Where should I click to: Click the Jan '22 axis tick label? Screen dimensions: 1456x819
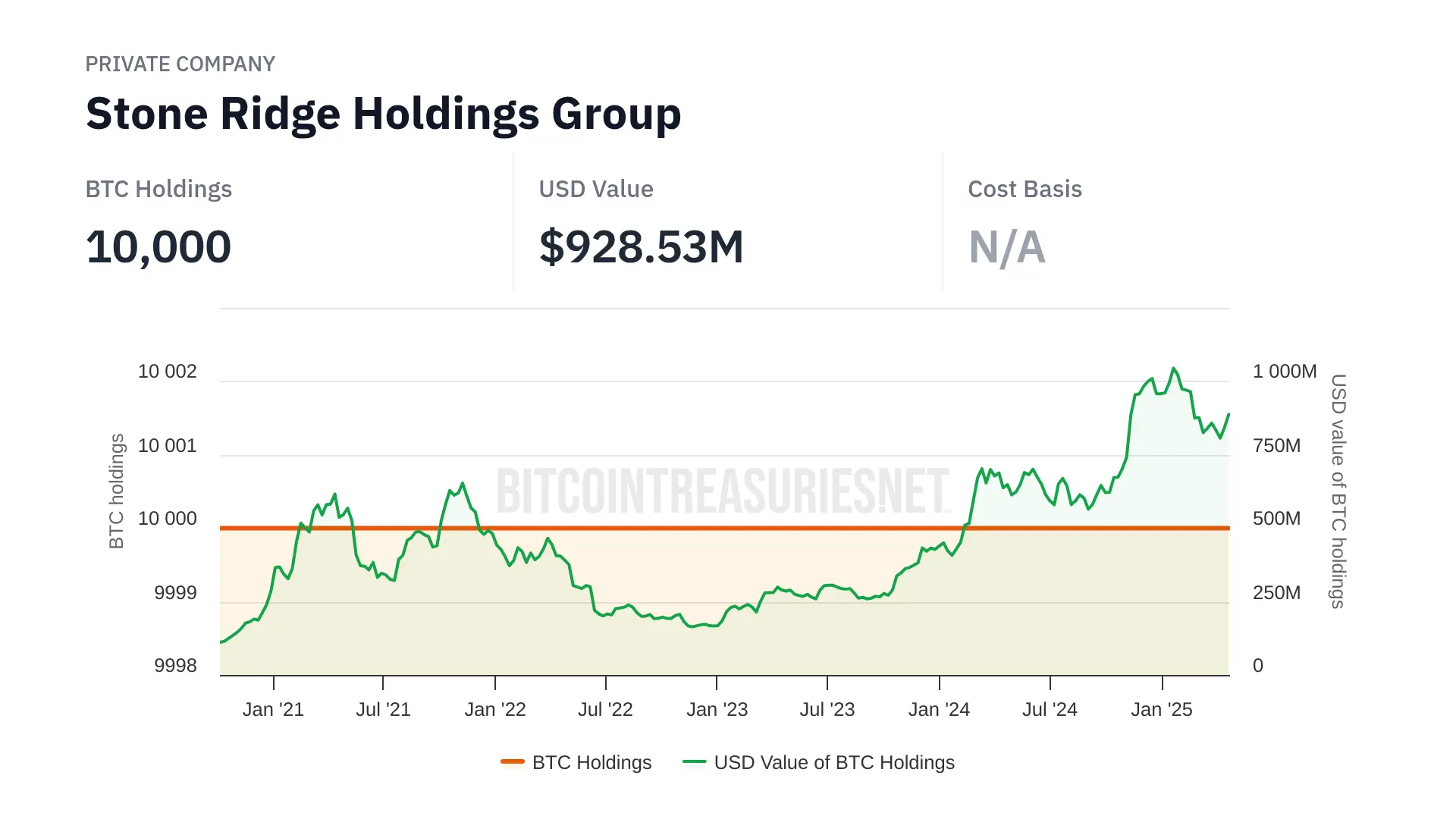coord(495,709)
